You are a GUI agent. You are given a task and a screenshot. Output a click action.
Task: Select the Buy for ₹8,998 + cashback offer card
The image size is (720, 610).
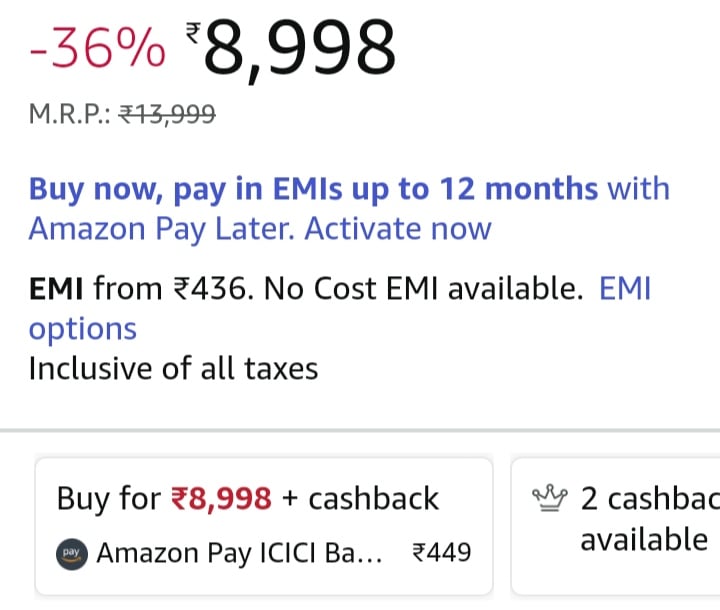(x=264, y=525)
